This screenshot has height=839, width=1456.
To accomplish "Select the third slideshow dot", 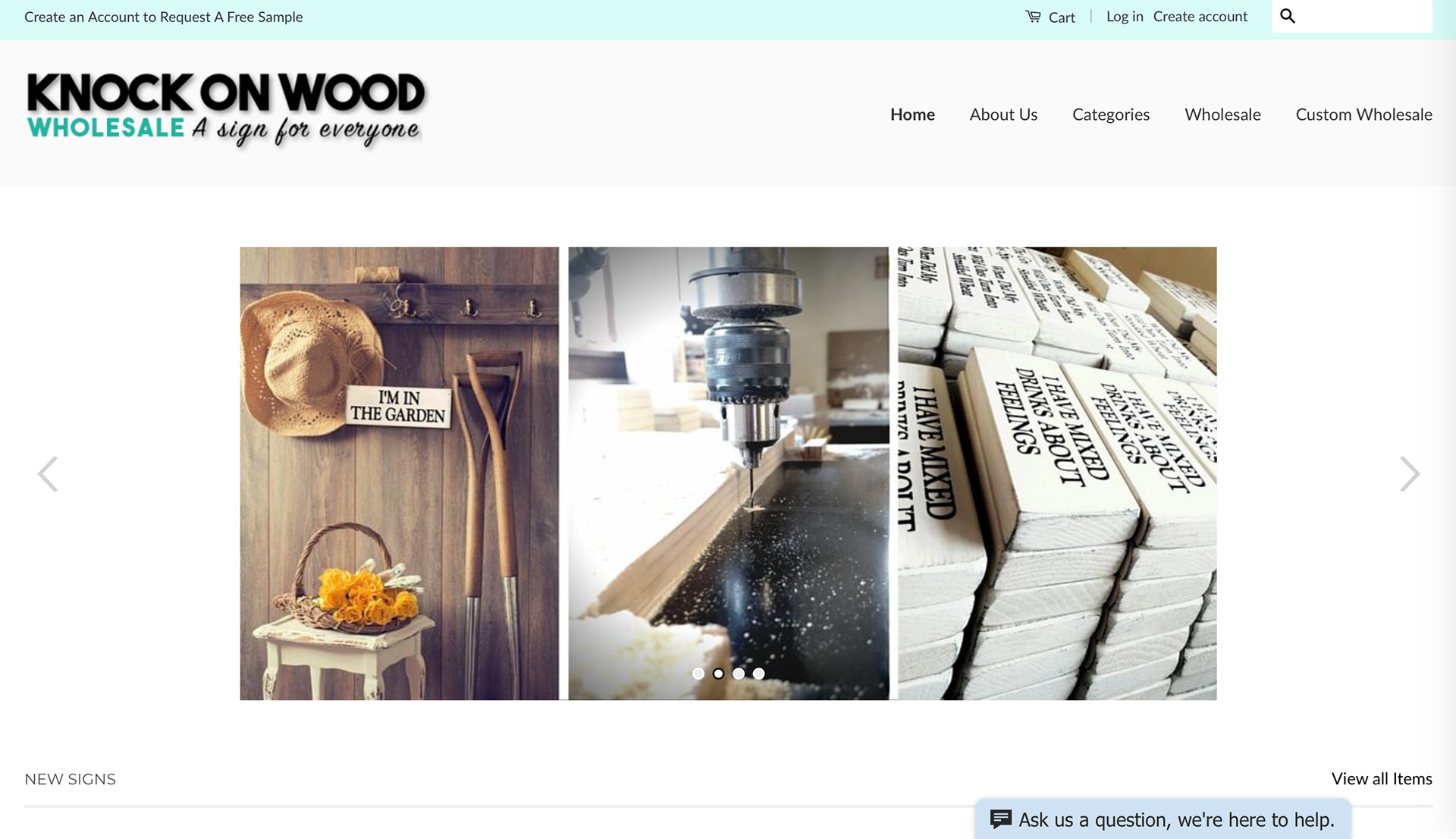I will [739, 674].
